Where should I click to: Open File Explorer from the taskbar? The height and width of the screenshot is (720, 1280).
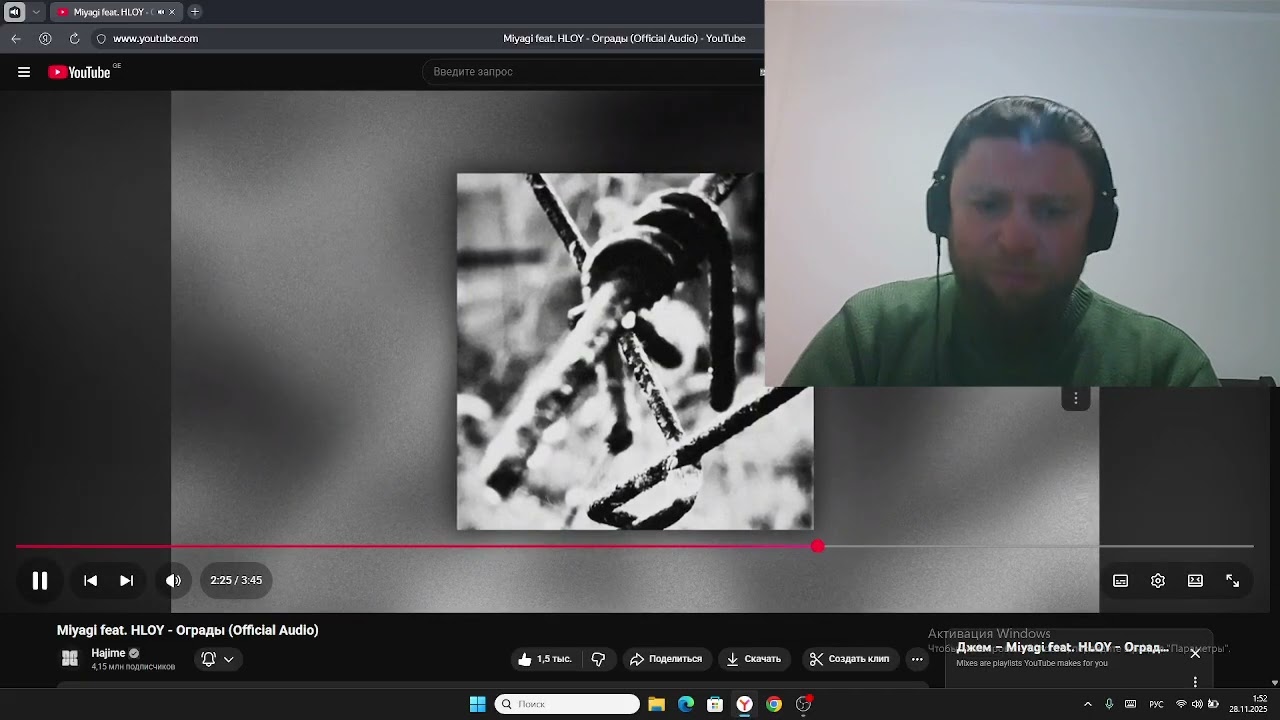[657, 704]
